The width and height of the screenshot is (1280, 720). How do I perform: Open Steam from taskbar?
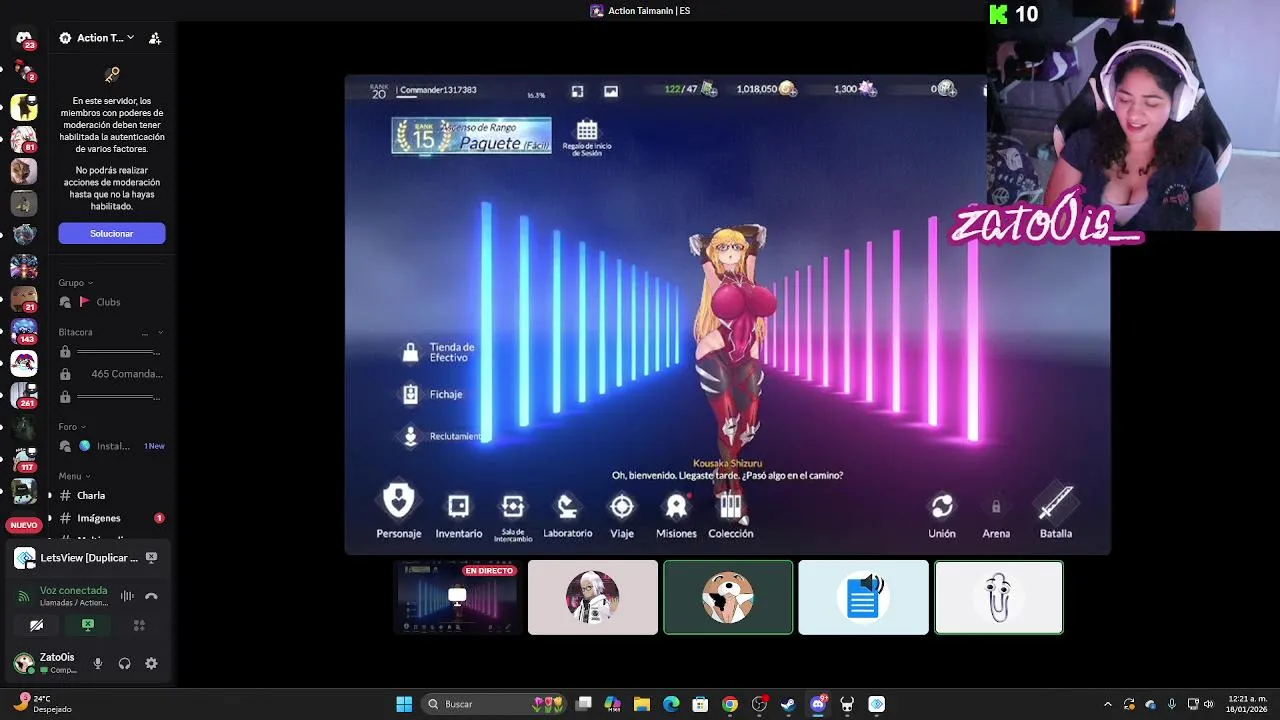[x=788, y=704]
